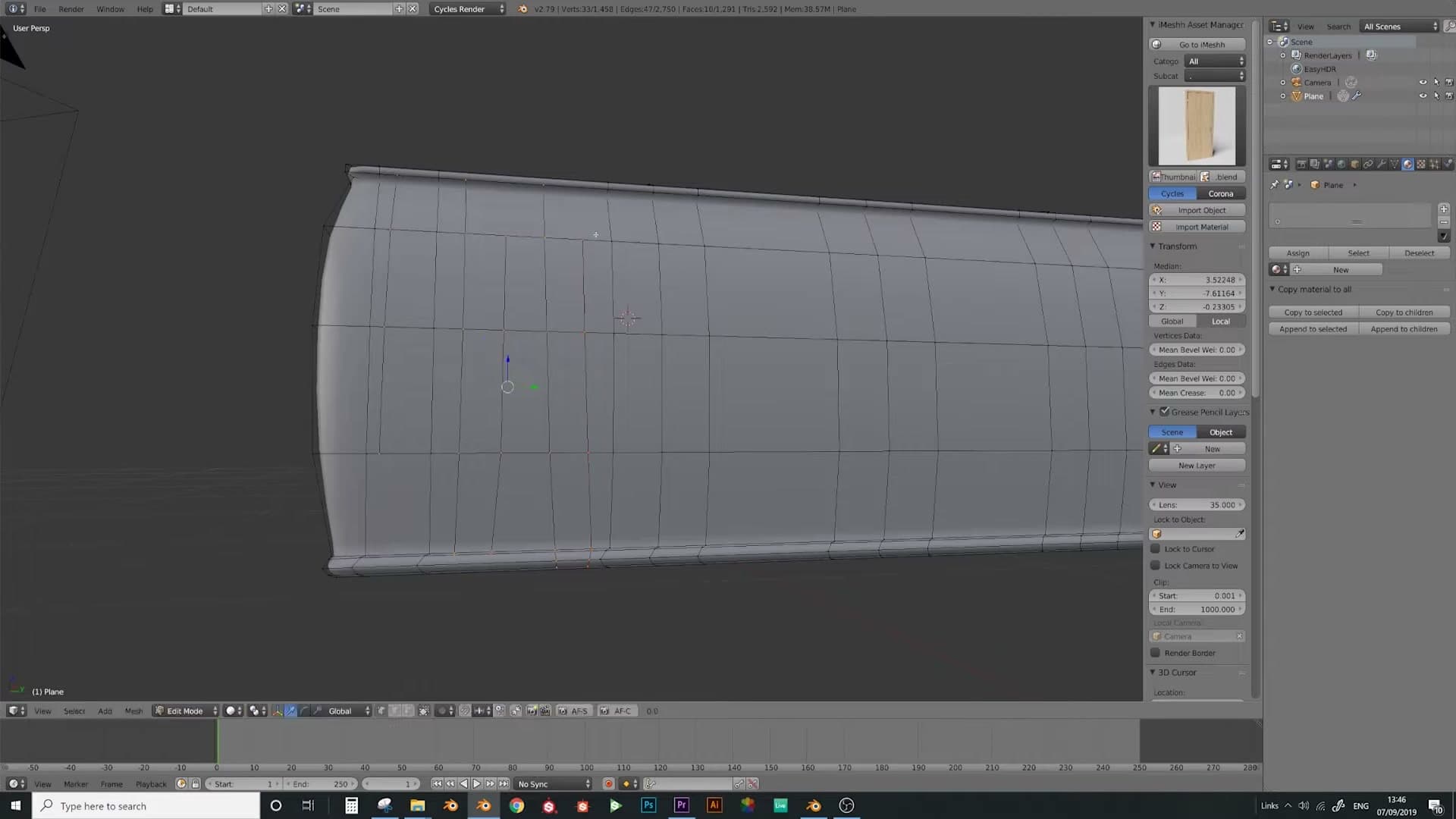Click the keying set key icon in timeline
Image resolution: width=1456 pixels, height=819 pixels.
650,783
